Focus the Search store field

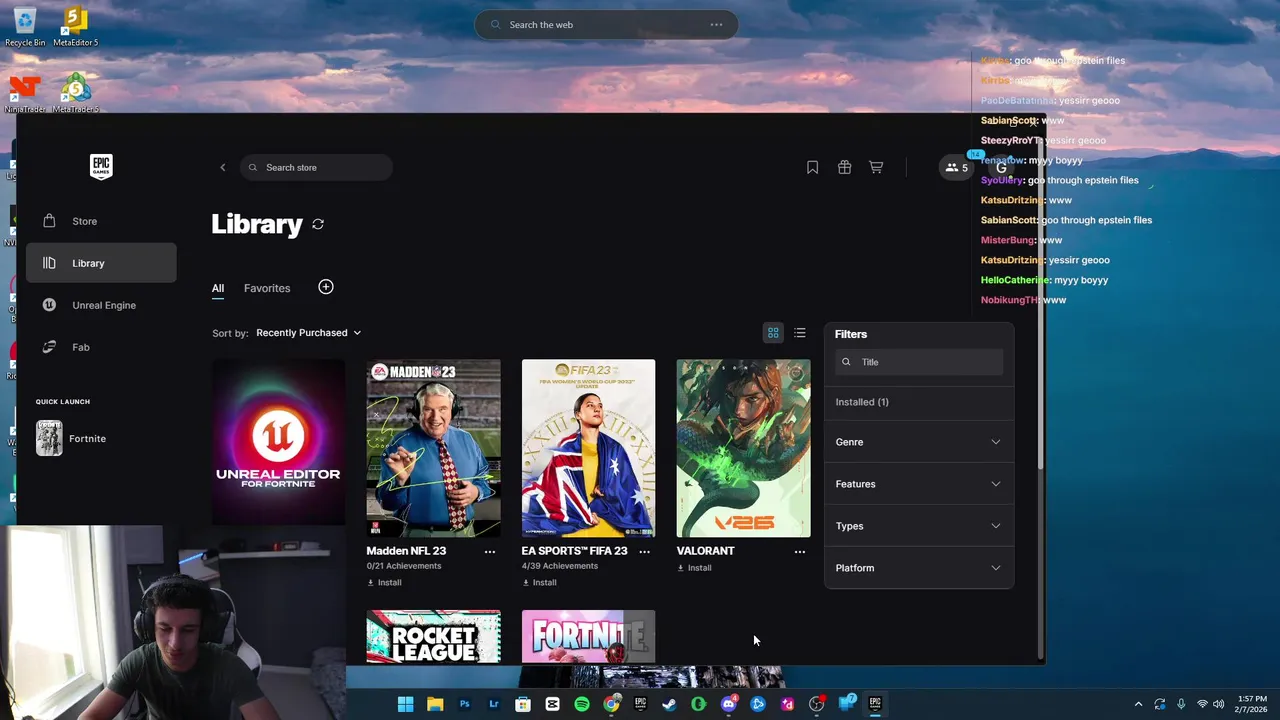click(316, 167)
